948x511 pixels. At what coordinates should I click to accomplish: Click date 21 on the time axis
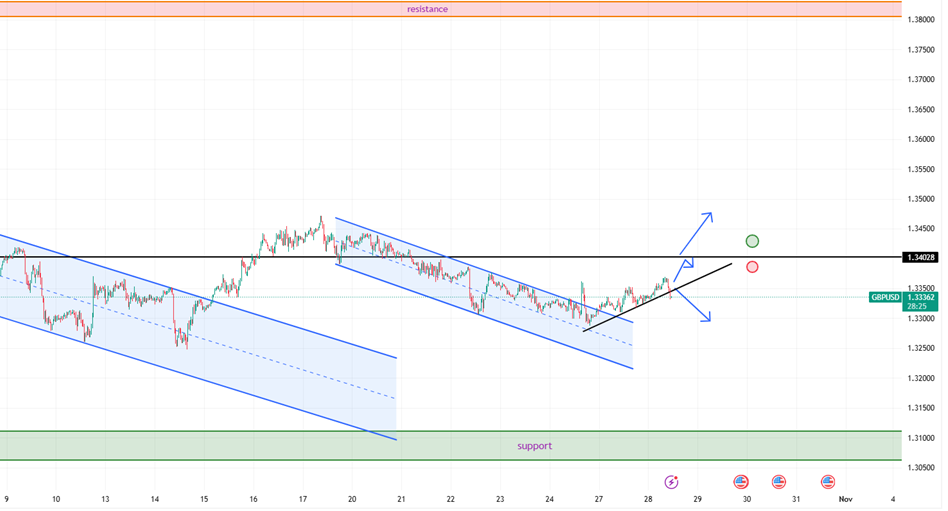click(x=401, y=498)
